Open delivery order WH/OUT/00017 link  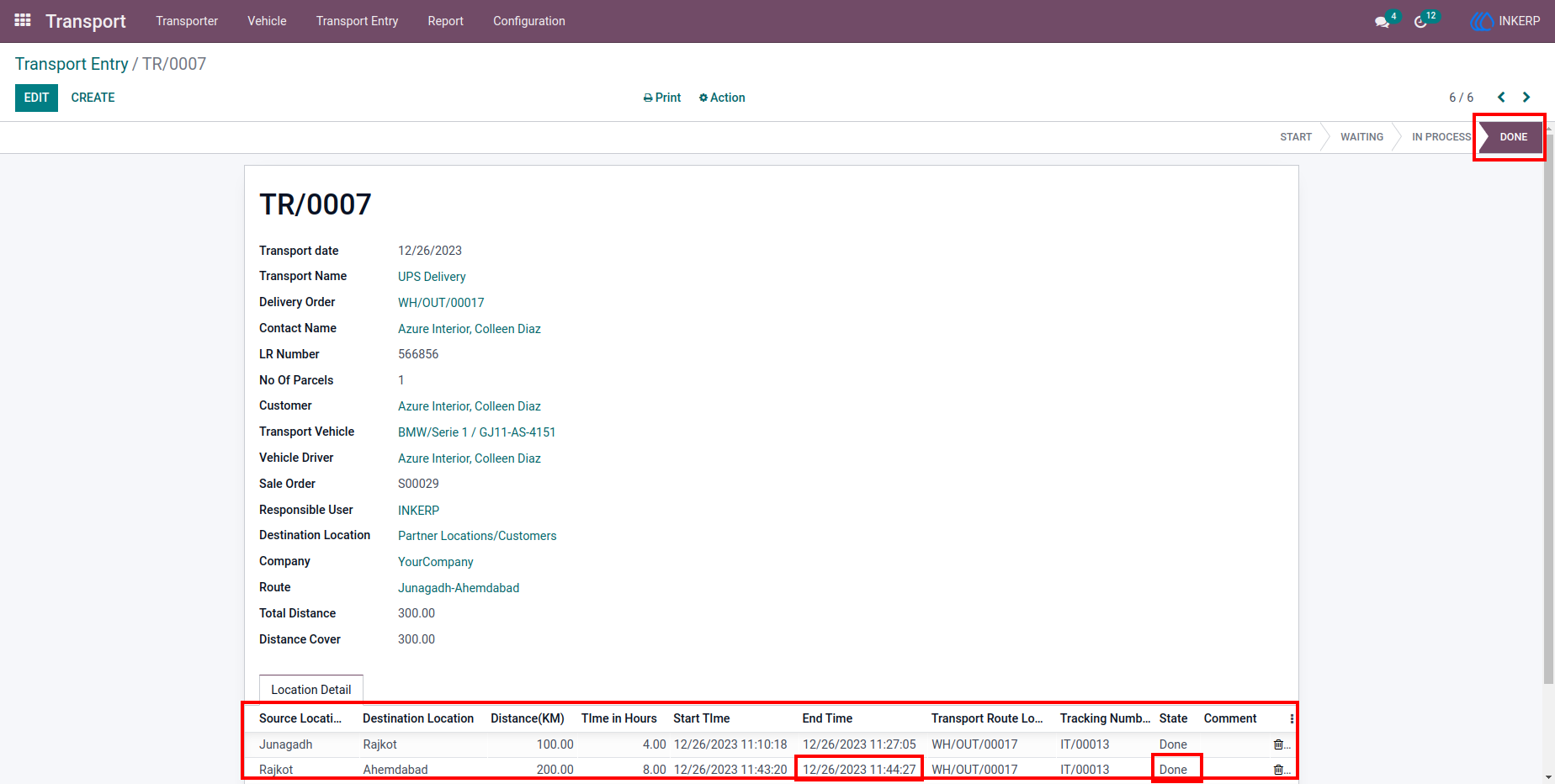pyautogui.click(x=441, y=303)
